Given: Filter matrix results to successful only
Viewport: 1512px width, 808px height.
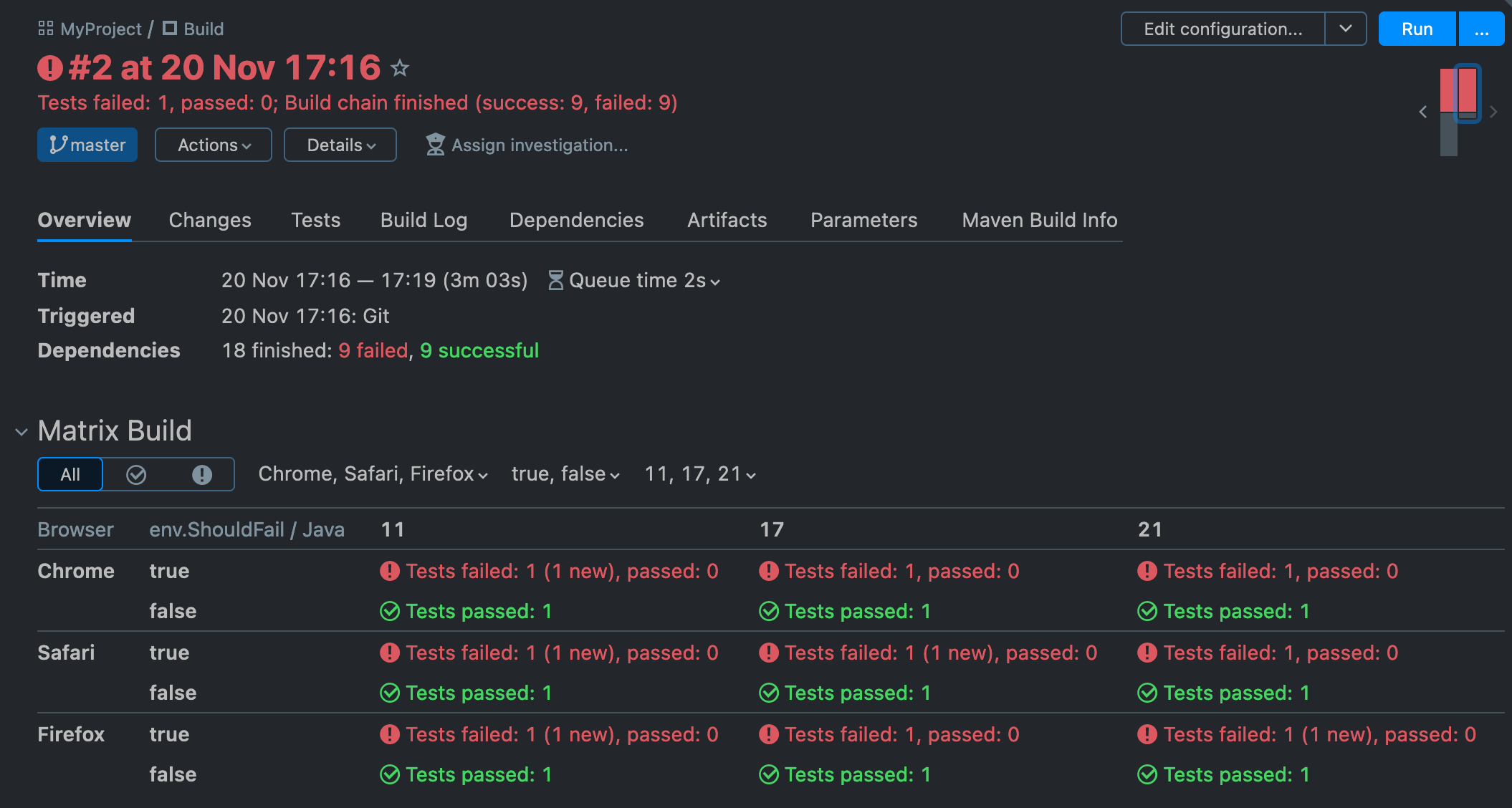Looking at the screenshot, I should 135,473.
